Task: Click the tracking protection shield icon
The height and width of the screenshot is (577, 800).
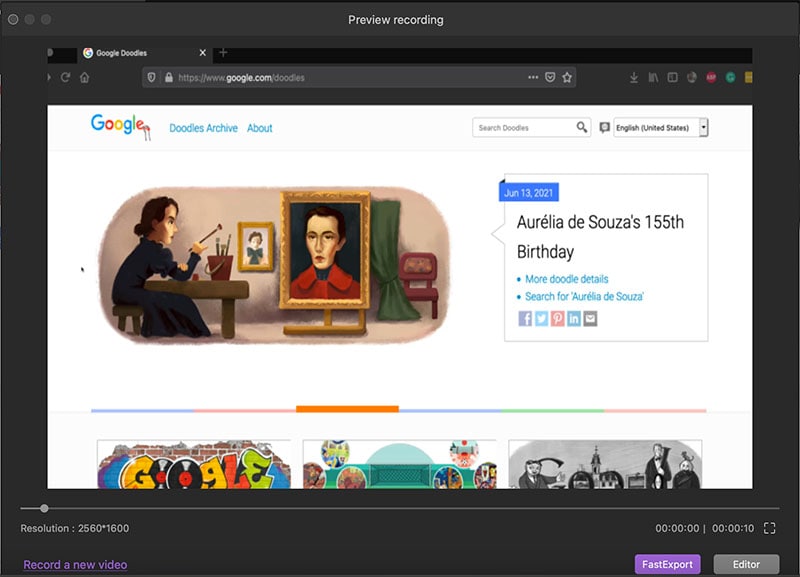Action: tap(152, 78)
